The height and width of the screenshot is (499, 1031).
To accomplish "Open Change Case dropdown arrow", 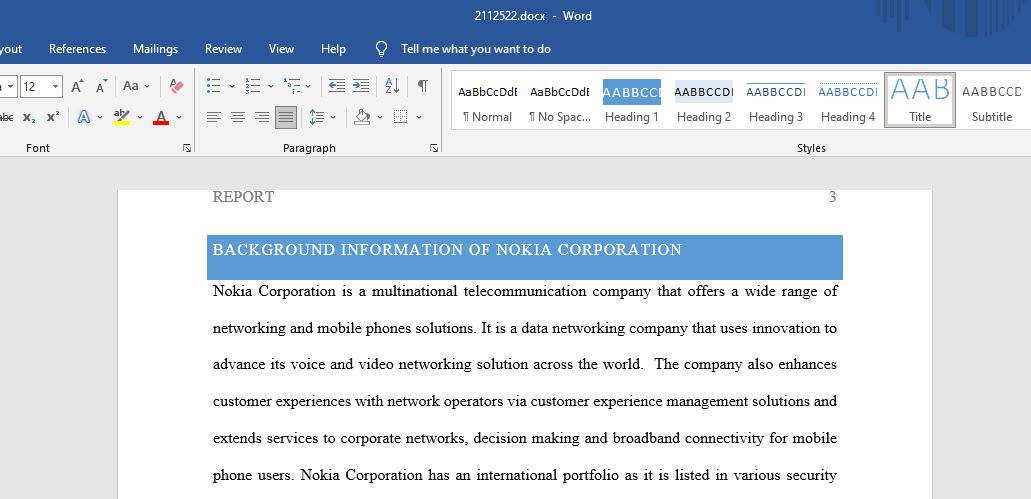I will pyautogui.click(x=147, y=86).
